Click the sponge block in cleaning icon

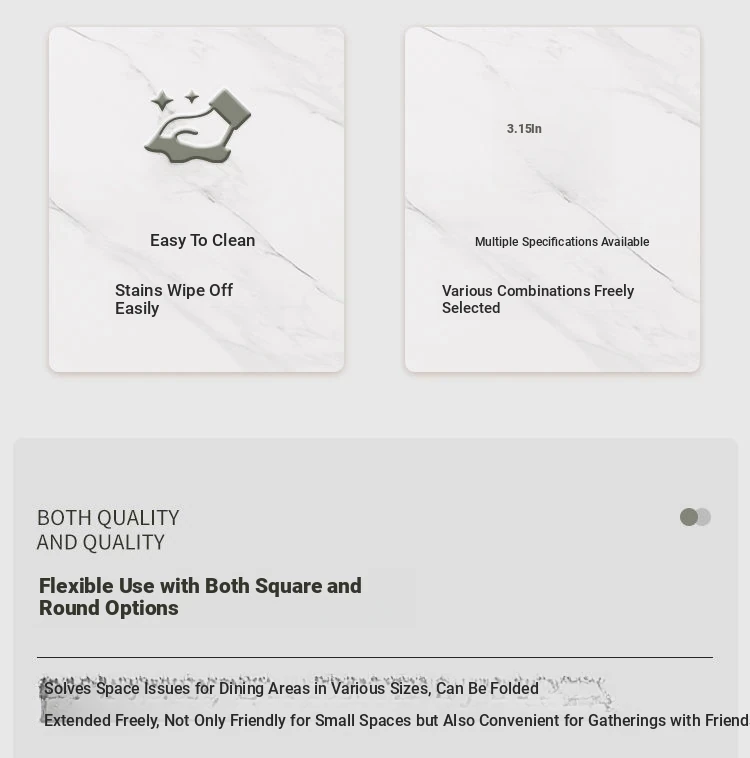230,110
